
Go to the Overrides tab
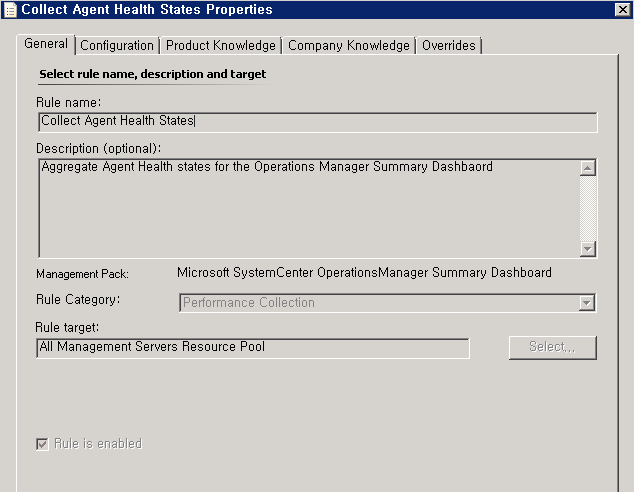[x=448, y=45]
